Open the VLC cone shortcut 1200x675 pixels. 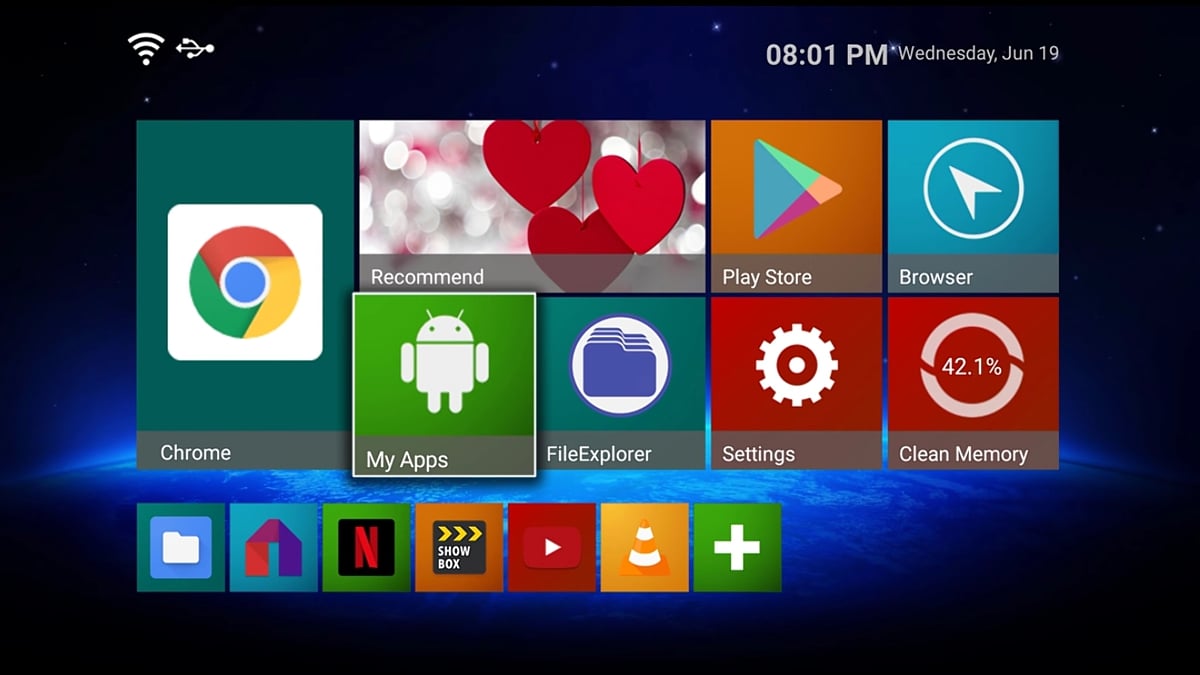(645, 547)
